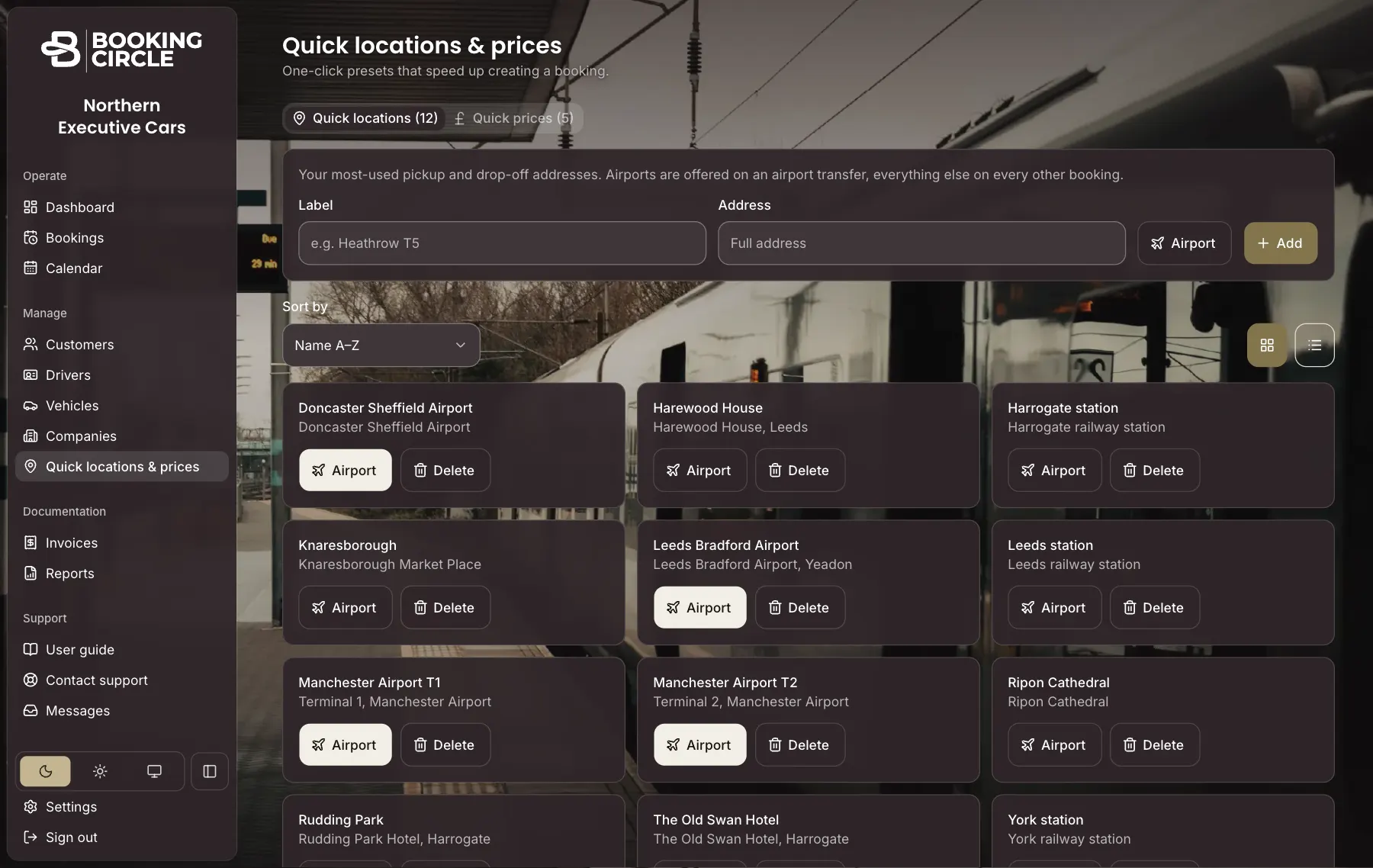Screen dimensions: 1373x868
Task: Select system theme monitor icon
Action: coord(154,771)
